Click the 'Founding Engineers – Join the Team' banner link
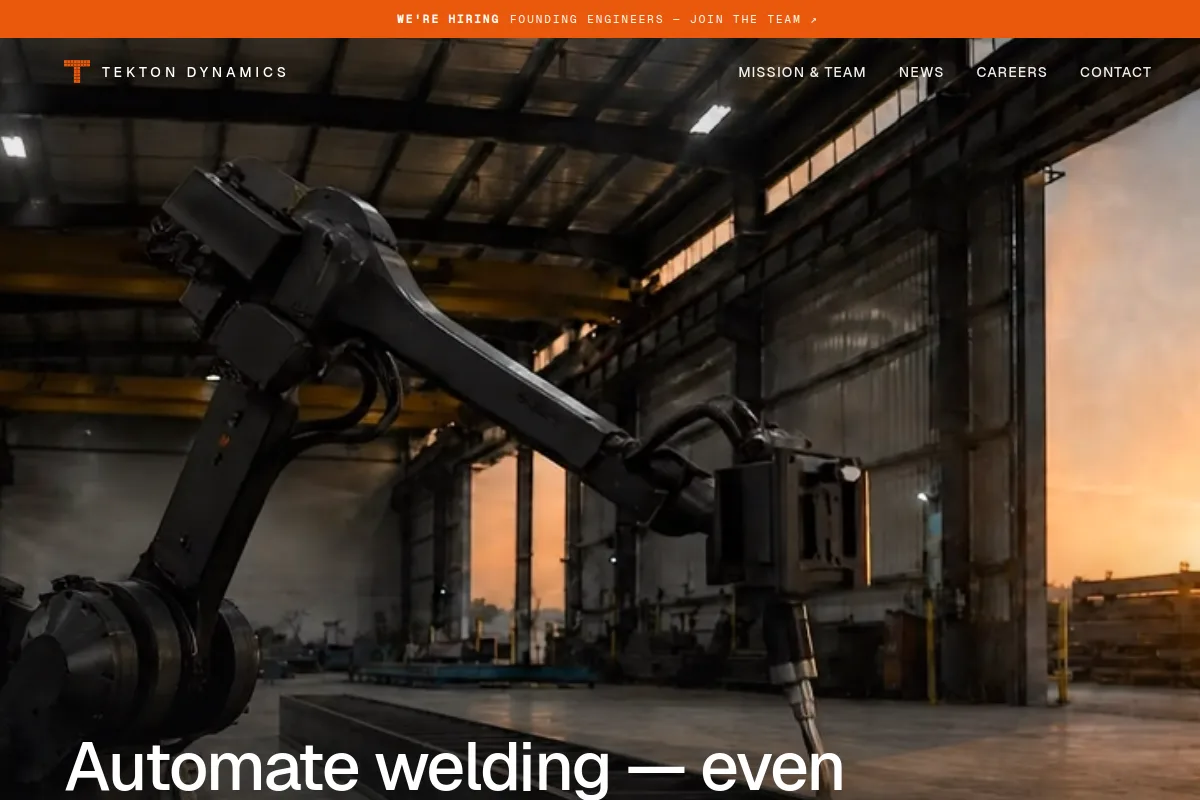The width and height of the screenshot is (1200, 800). [664, 19]
